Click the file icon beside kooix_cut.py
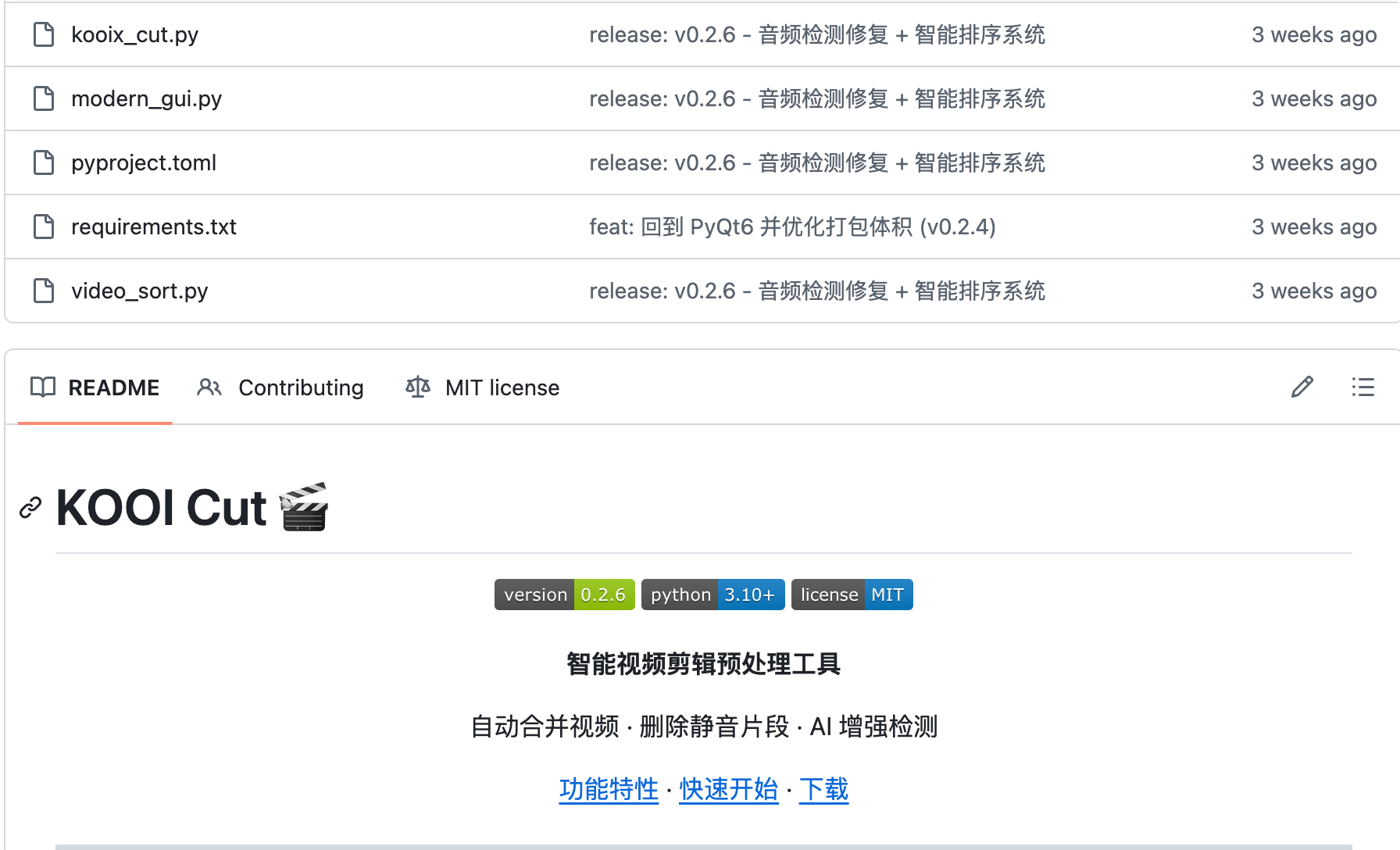 tap(43, 34)
